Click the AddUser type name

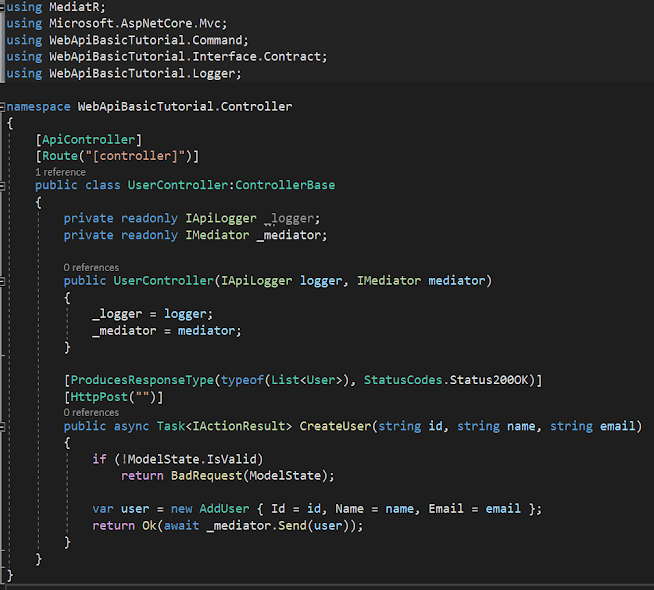(x=224, y=509)
